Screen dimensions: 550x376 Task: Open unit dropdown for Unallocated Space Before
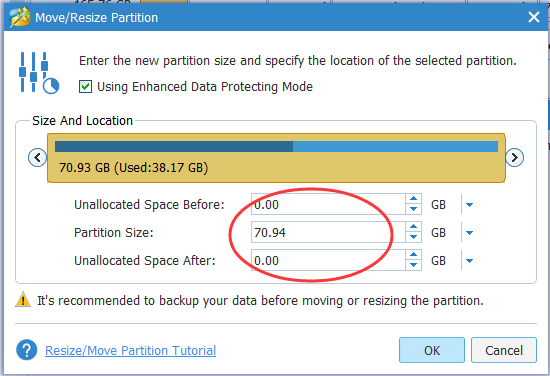click(469, 204)
